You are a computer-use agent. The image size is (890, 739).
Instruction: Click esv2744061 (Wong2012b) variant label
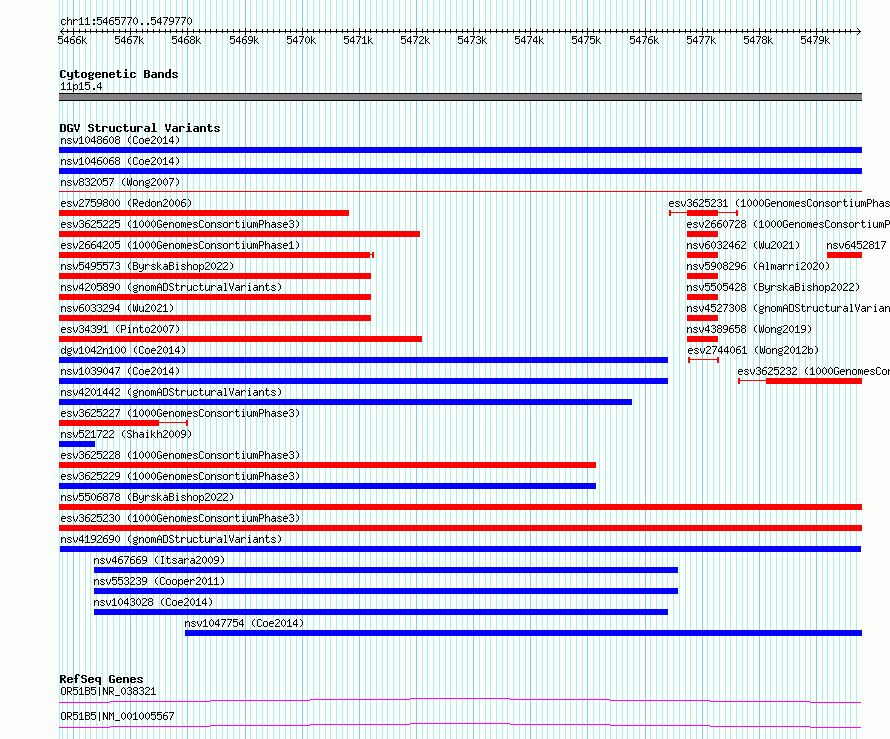coord(753,350)
